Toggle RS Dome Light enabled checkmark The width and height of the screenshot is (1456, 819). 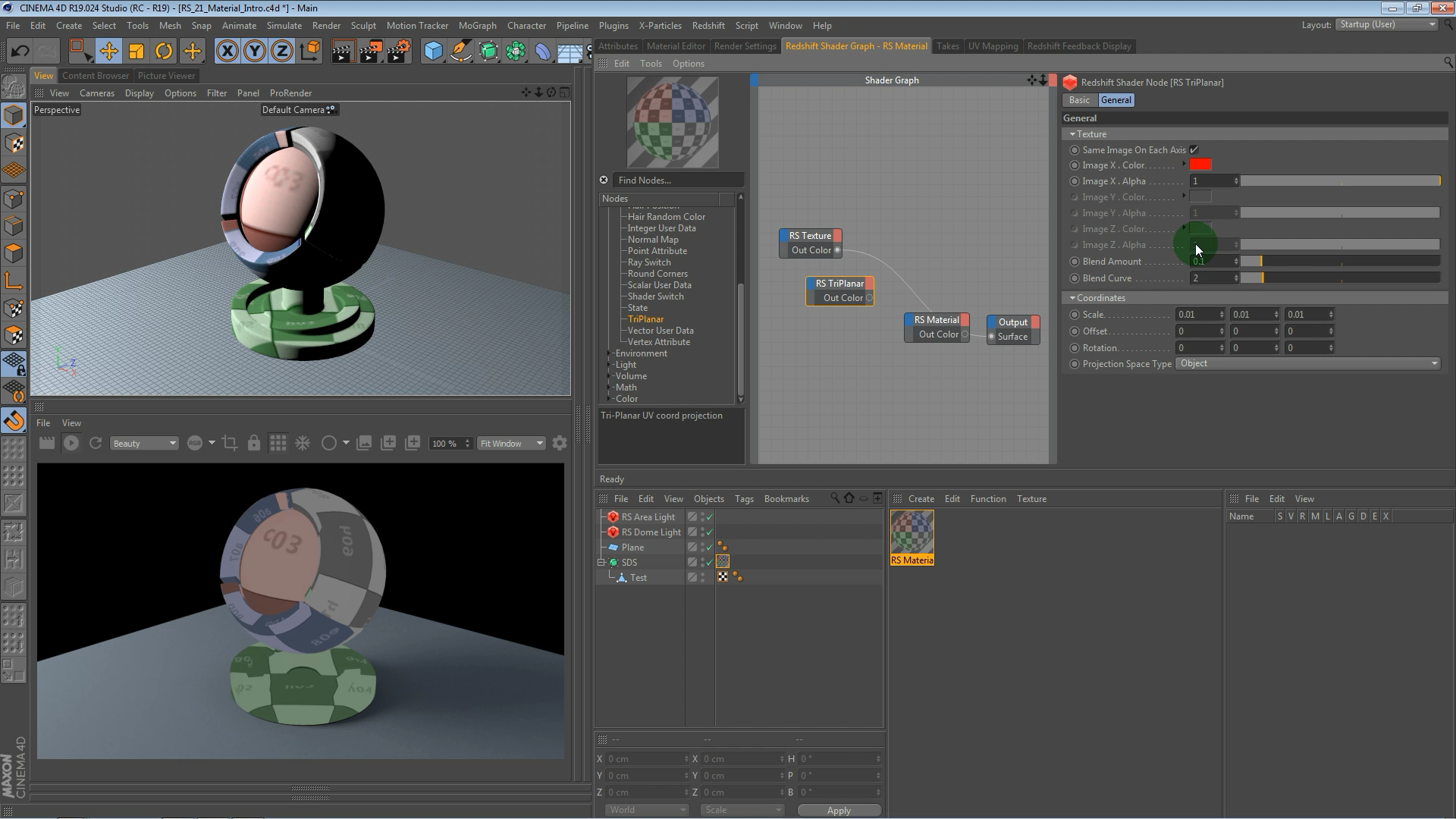point(710,532)
